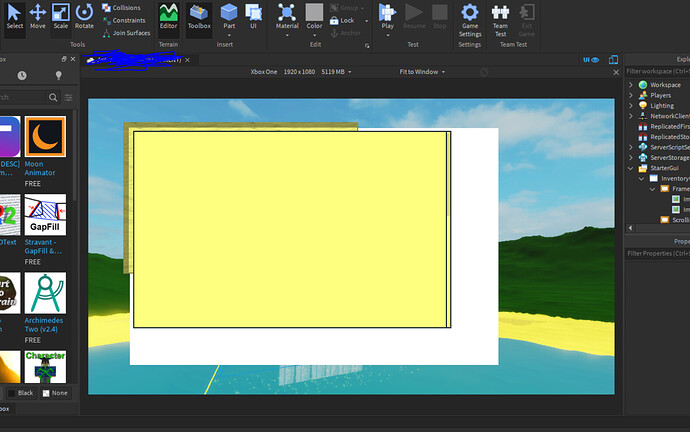The height and width of the screenshot is (432, 690).
Task: Open Toolbox Recent tab clock icon
Action: (22, 76)
